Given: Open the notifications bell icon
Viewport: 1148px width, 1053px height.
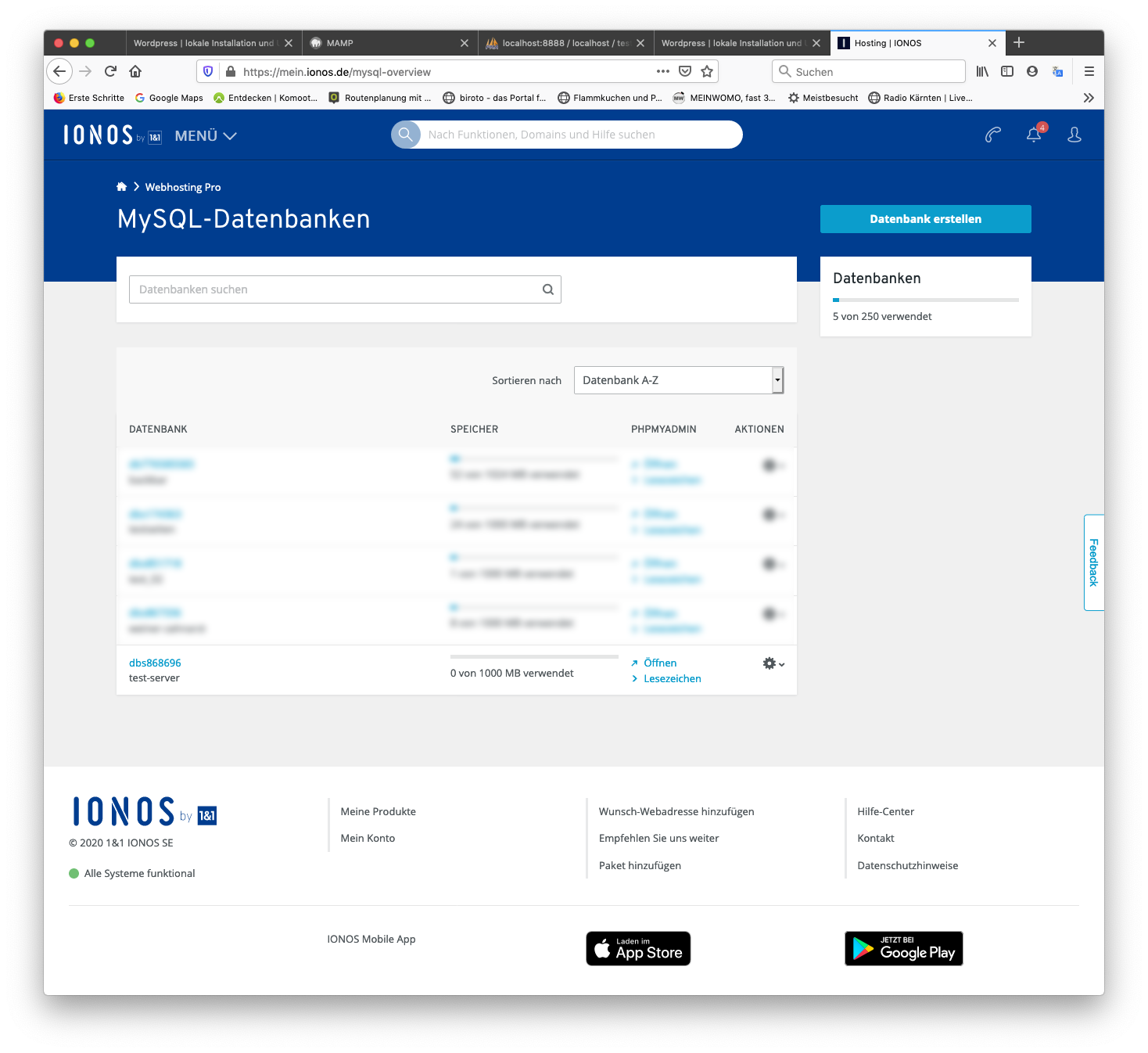Looking at the screenshot, I should point(1034,135).
